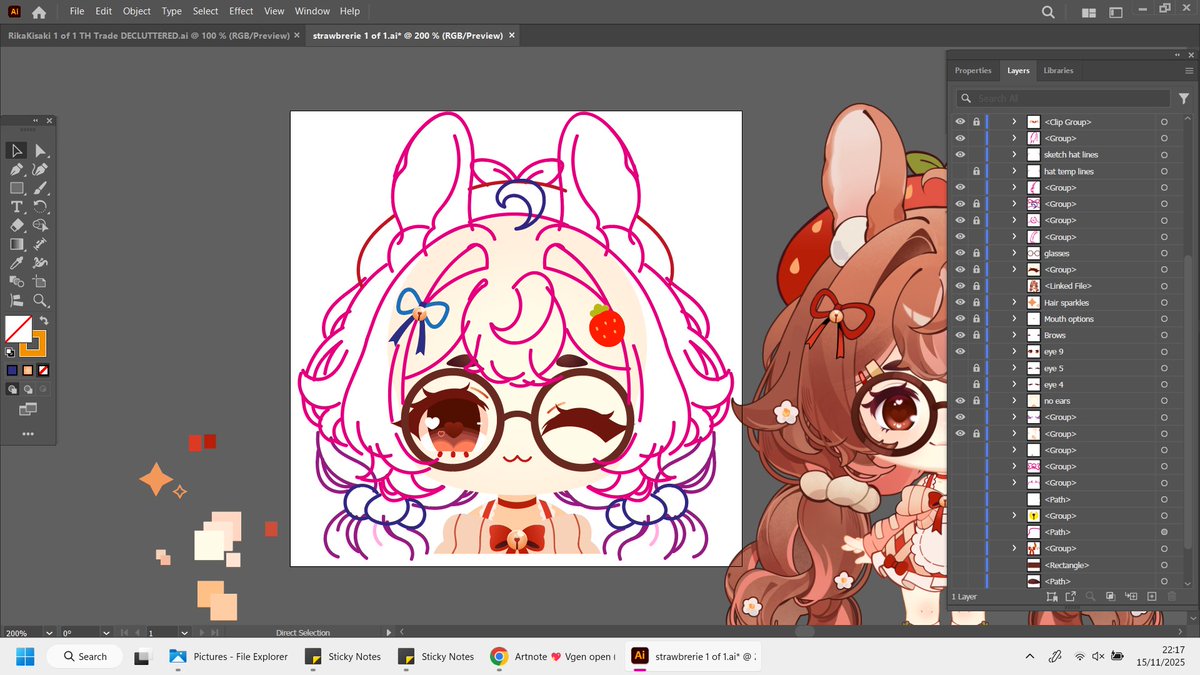Open Edit Toolbar three dots
The width and height of the screenshot is (1200, 675).
(27, 434)
